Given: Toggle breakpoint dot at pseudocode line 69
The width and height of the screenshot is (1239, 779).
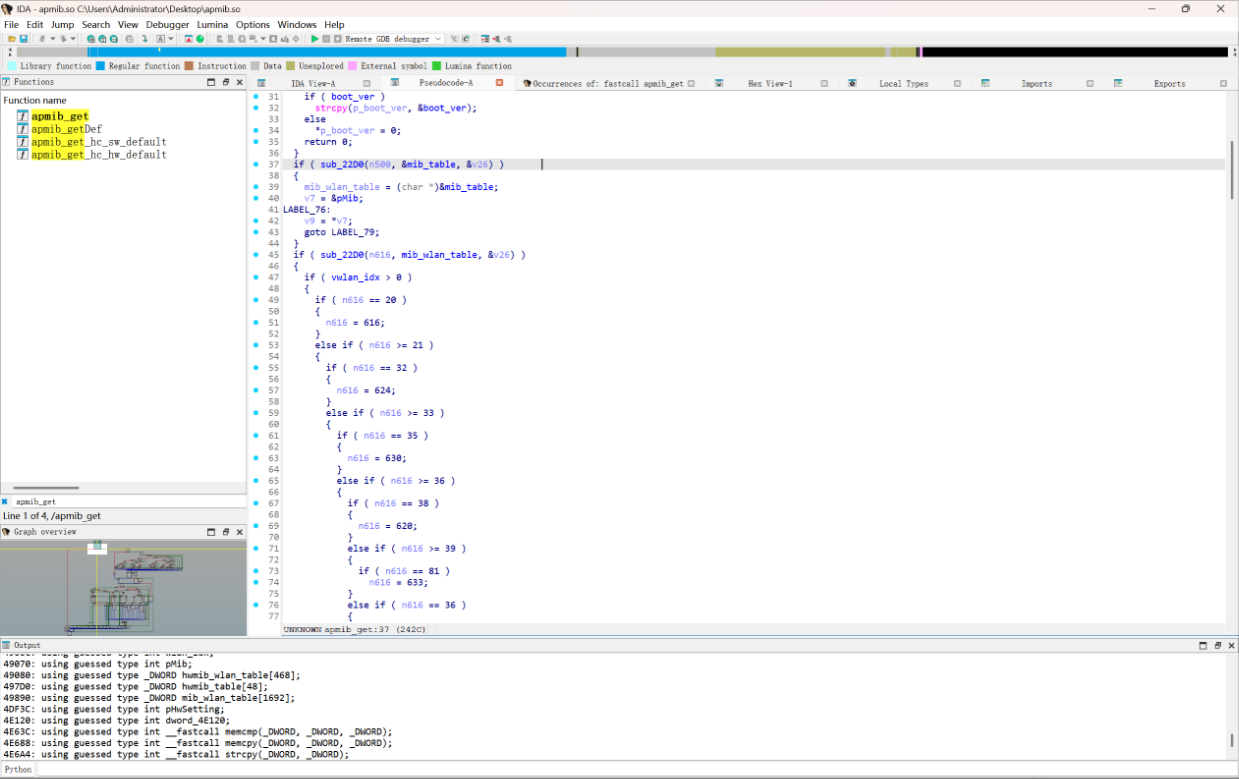Looking at the screenshot, I should coord(258,525).
